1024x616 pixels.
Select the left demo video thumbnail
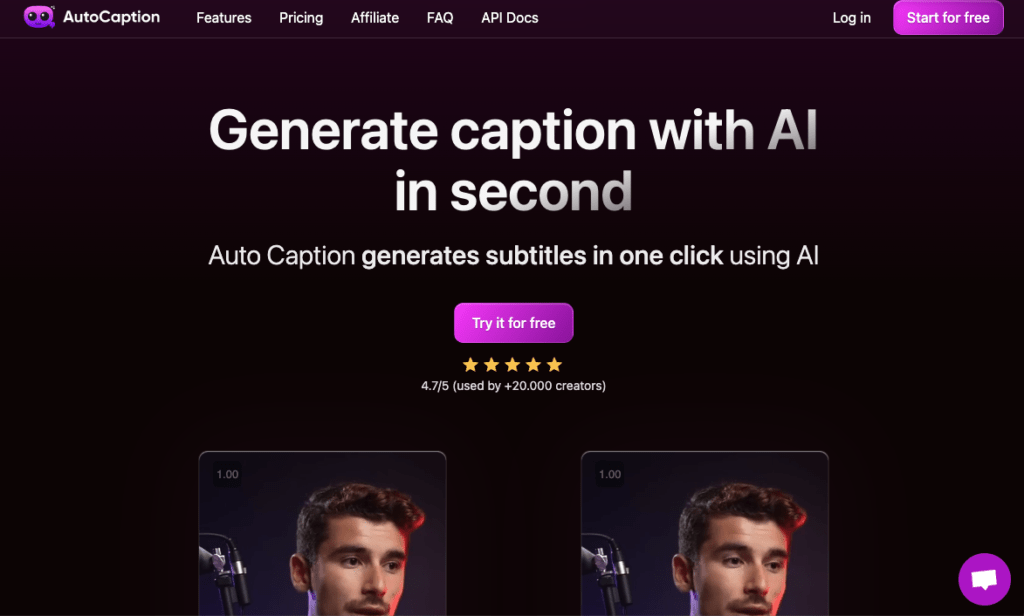tap(323, 533)
